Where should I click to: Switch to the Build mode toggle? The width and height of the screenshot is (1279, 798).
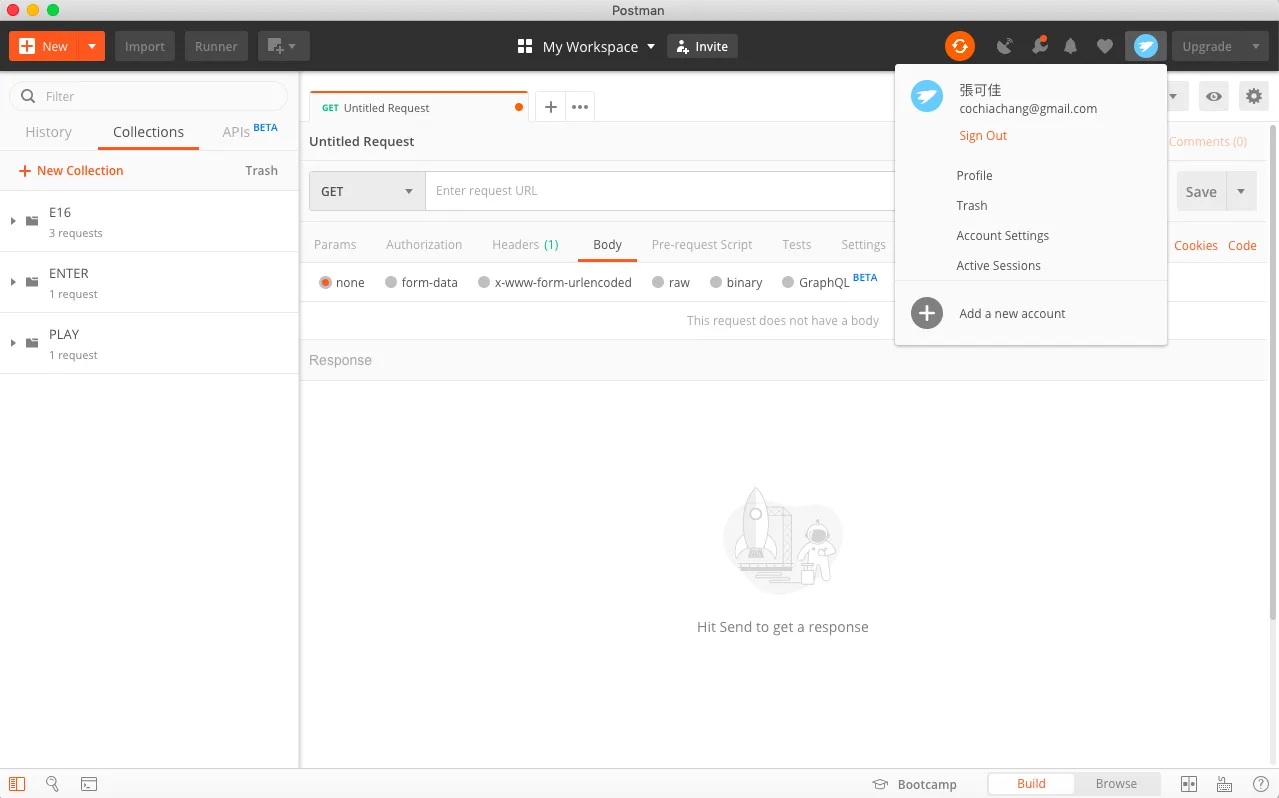point(1031,784)
